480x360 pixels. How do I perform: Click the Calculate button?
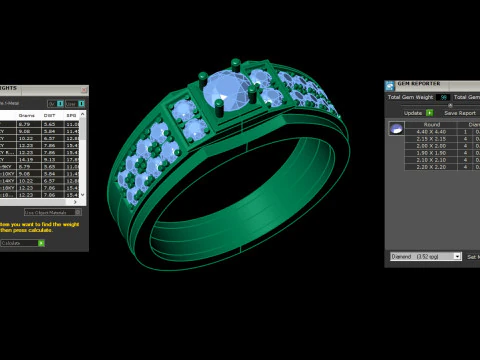(23, 243)
